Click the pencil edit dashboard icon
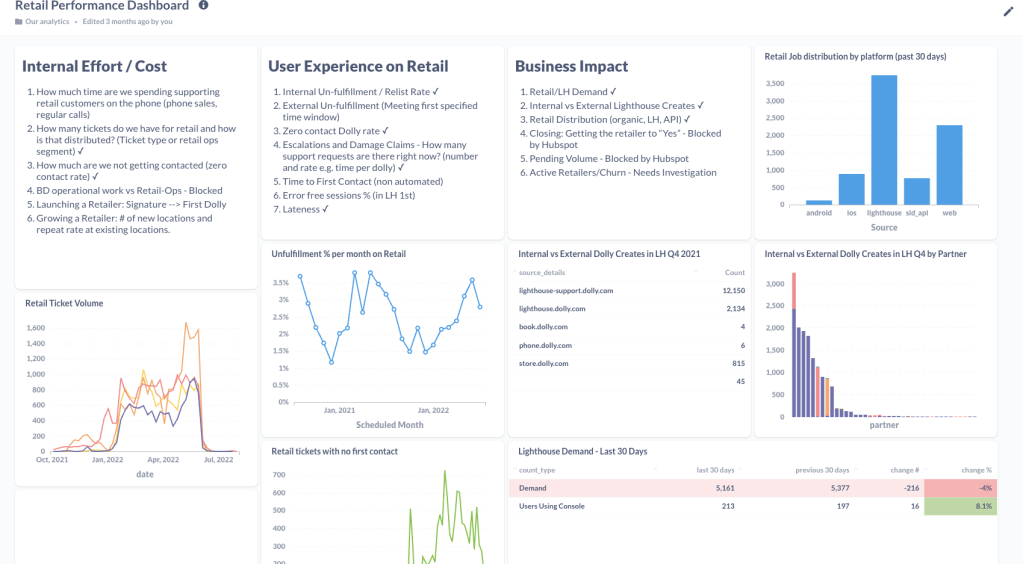Screen dimensions: 1023x564 click(1008, 11)
